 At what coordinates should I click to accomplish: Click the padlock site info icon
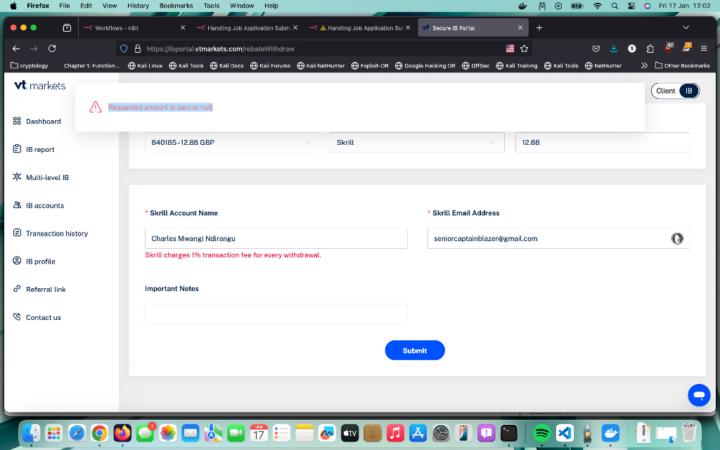pos(137,49)
